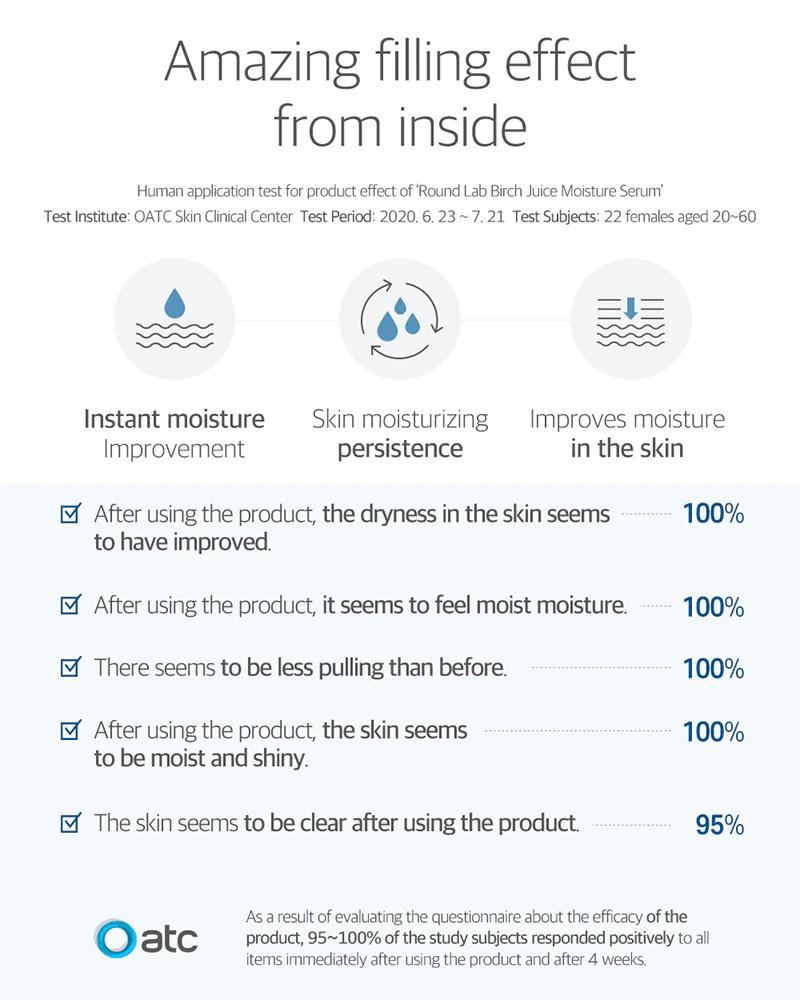Toggle the feel moist moisture checkbox
This screenshot has width=800, height=1000.
tap(71, 605)
